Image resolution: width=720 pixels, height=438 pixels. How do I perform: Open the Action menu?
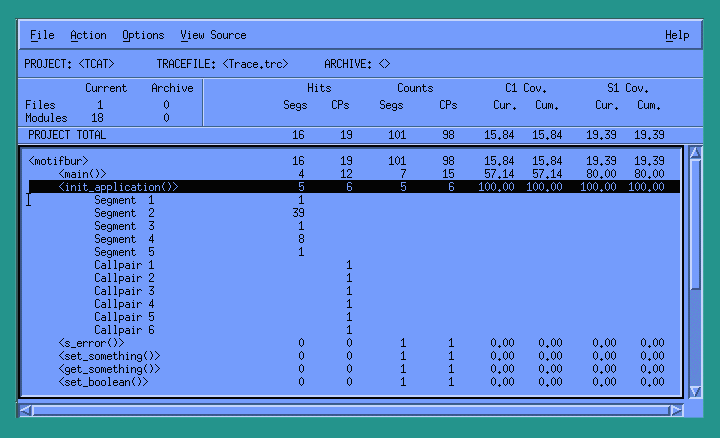88,35
